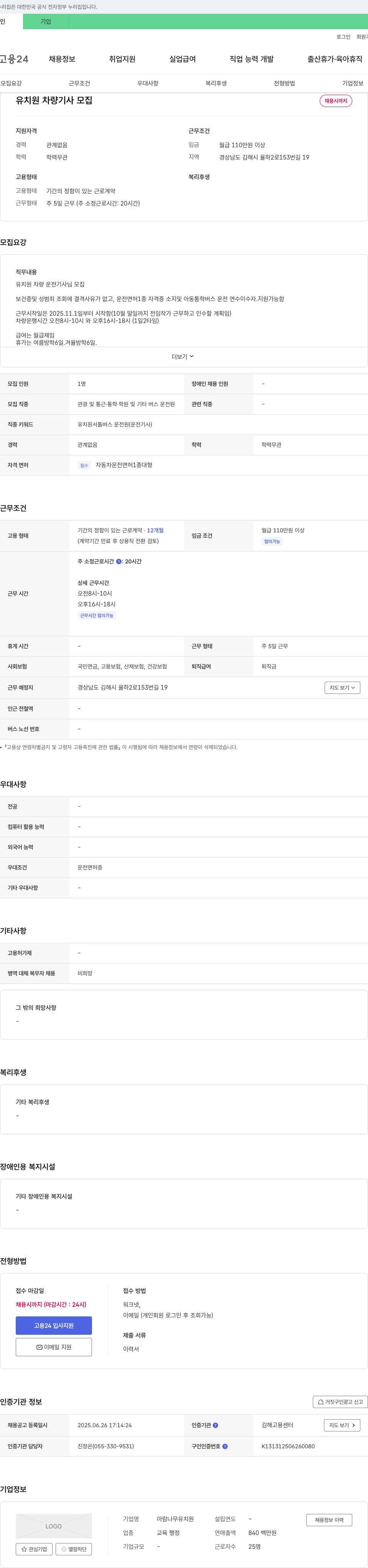Click the 인증기관 help icon
The height and width of the screenshot is (1568, 368).
click(215, 1425)
